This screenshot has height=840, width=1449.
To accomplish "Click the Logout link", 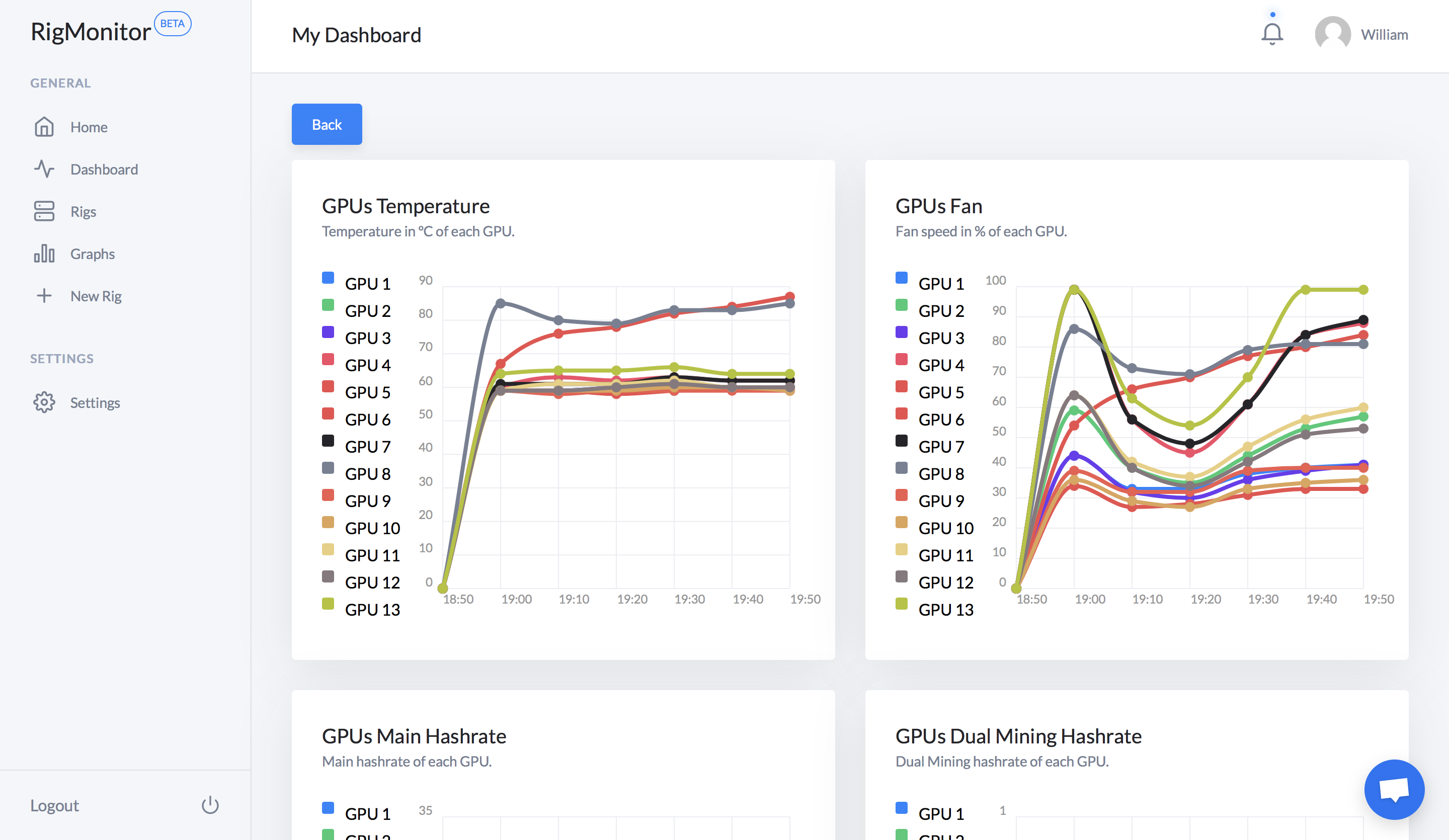I will 55,805.
